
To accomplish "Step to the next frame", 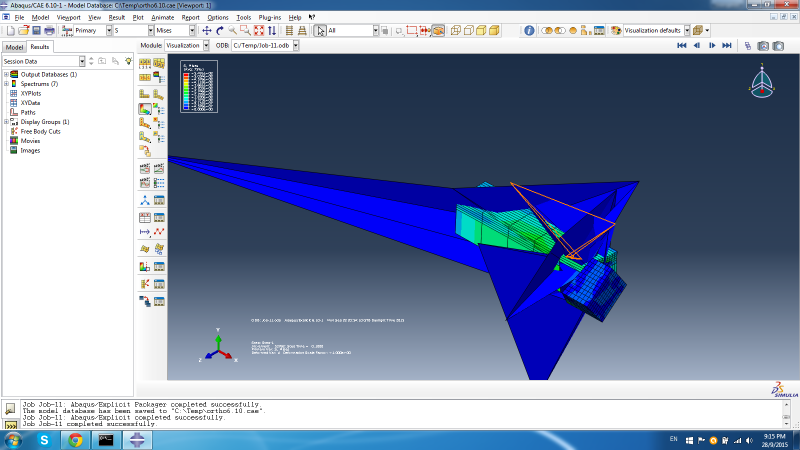I will pos(712,46).
